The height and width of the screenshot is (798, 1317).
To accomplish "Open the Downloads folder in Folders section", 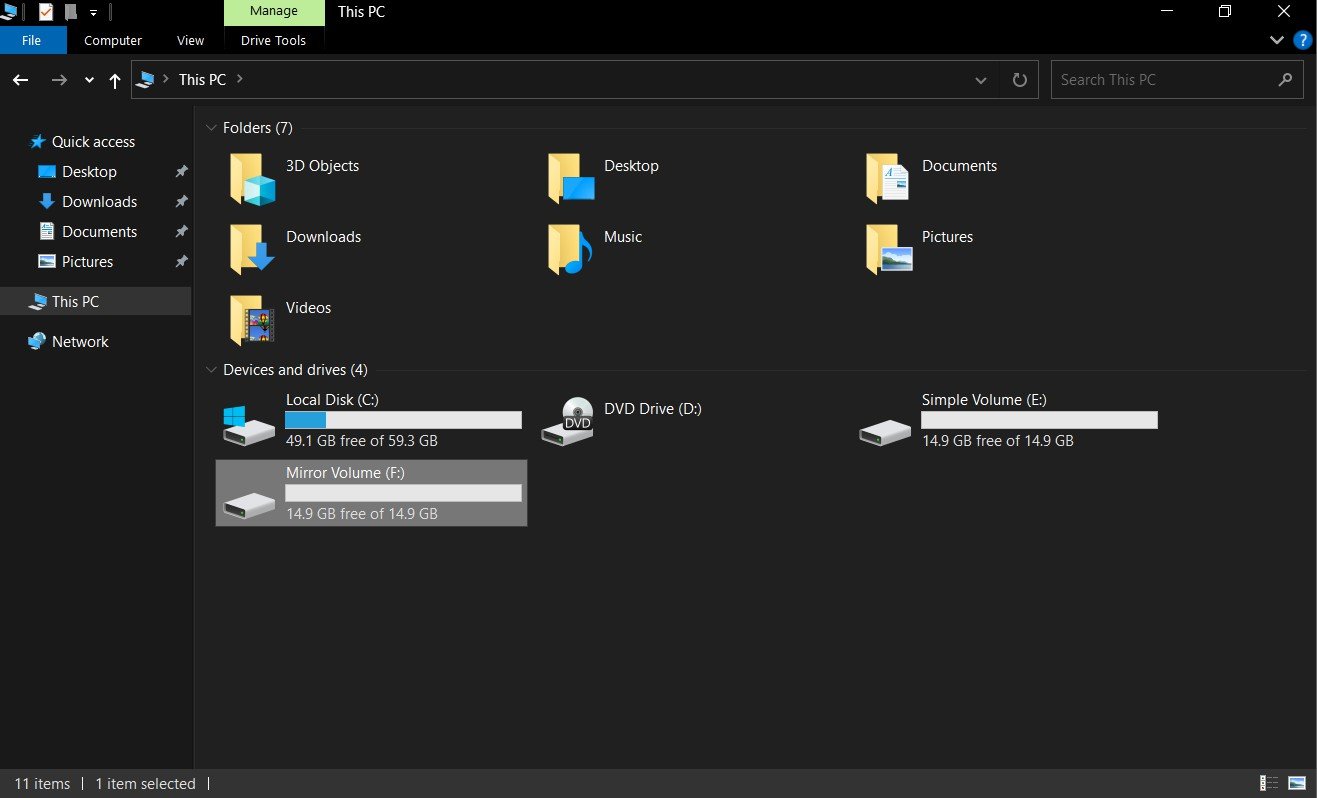I will pyautogui.click(x=252, y=250).
